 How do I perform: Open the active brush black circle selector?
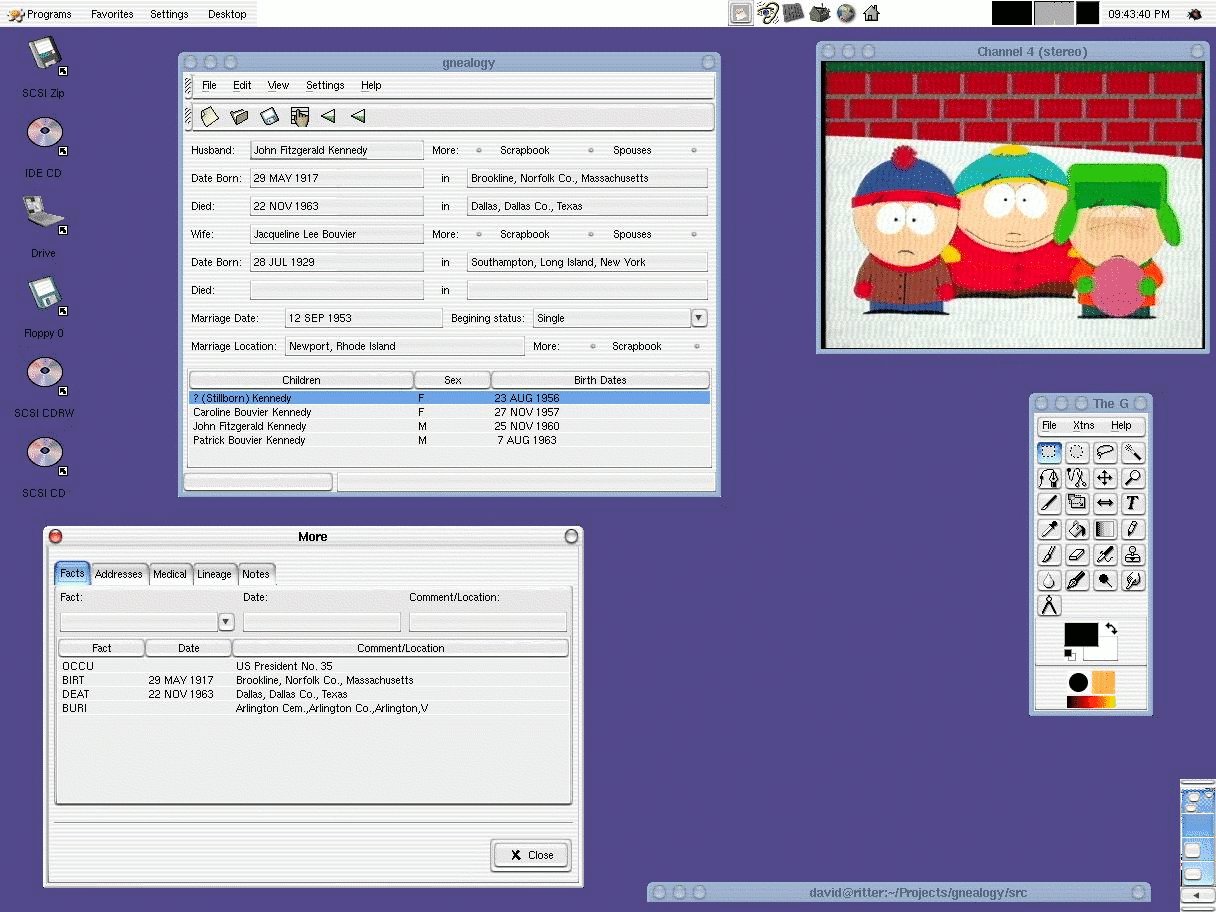(x=1078, y=683)
